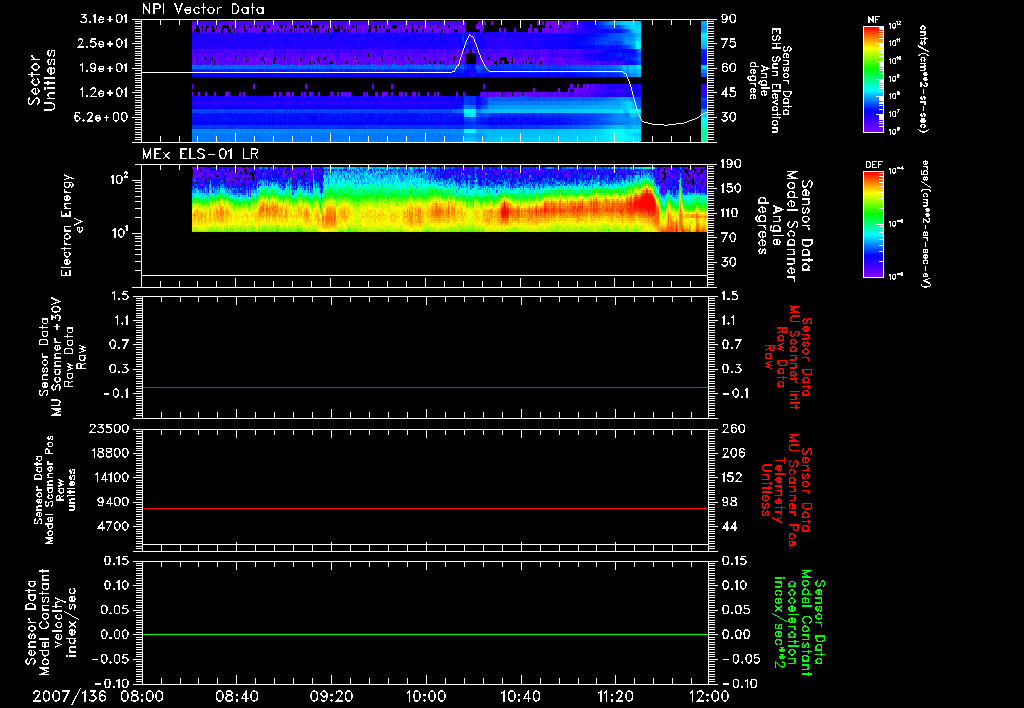Select the 6.2e+00 sector tick value
1024x708 pixels.
tap(103, 118)
